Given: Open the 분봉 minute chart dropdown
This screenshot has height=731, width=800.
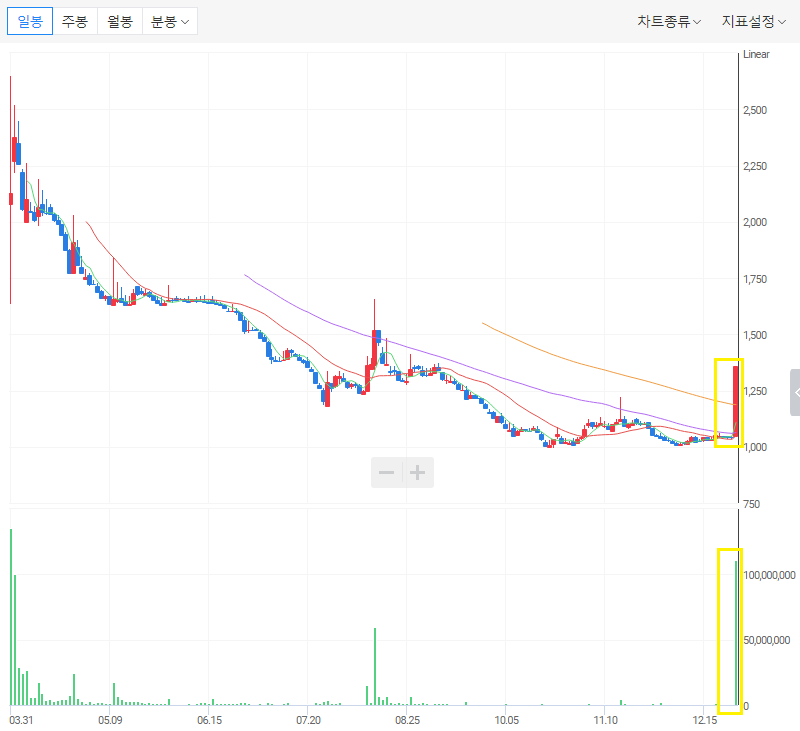Looking at the screenshot, I should pyautogui.click(x=170, y=21).
